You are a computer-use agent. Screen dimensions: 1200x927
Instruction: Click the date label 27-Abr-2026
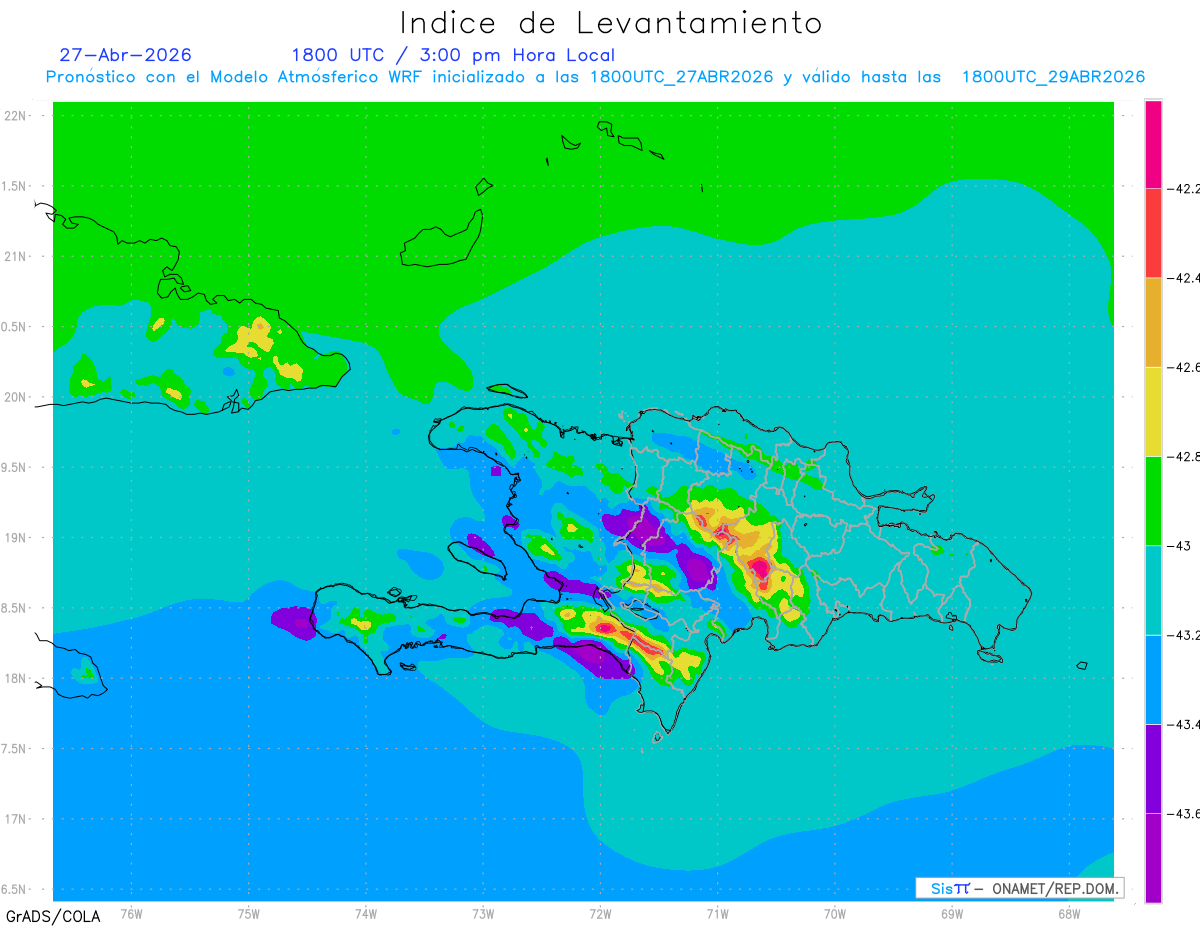pyautogui.click(x=125, y=55)
